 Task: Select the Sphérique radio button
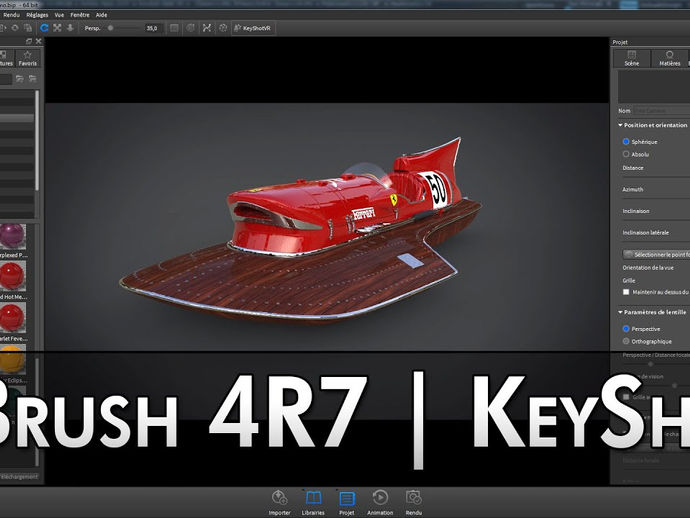(x=626, y=142)
